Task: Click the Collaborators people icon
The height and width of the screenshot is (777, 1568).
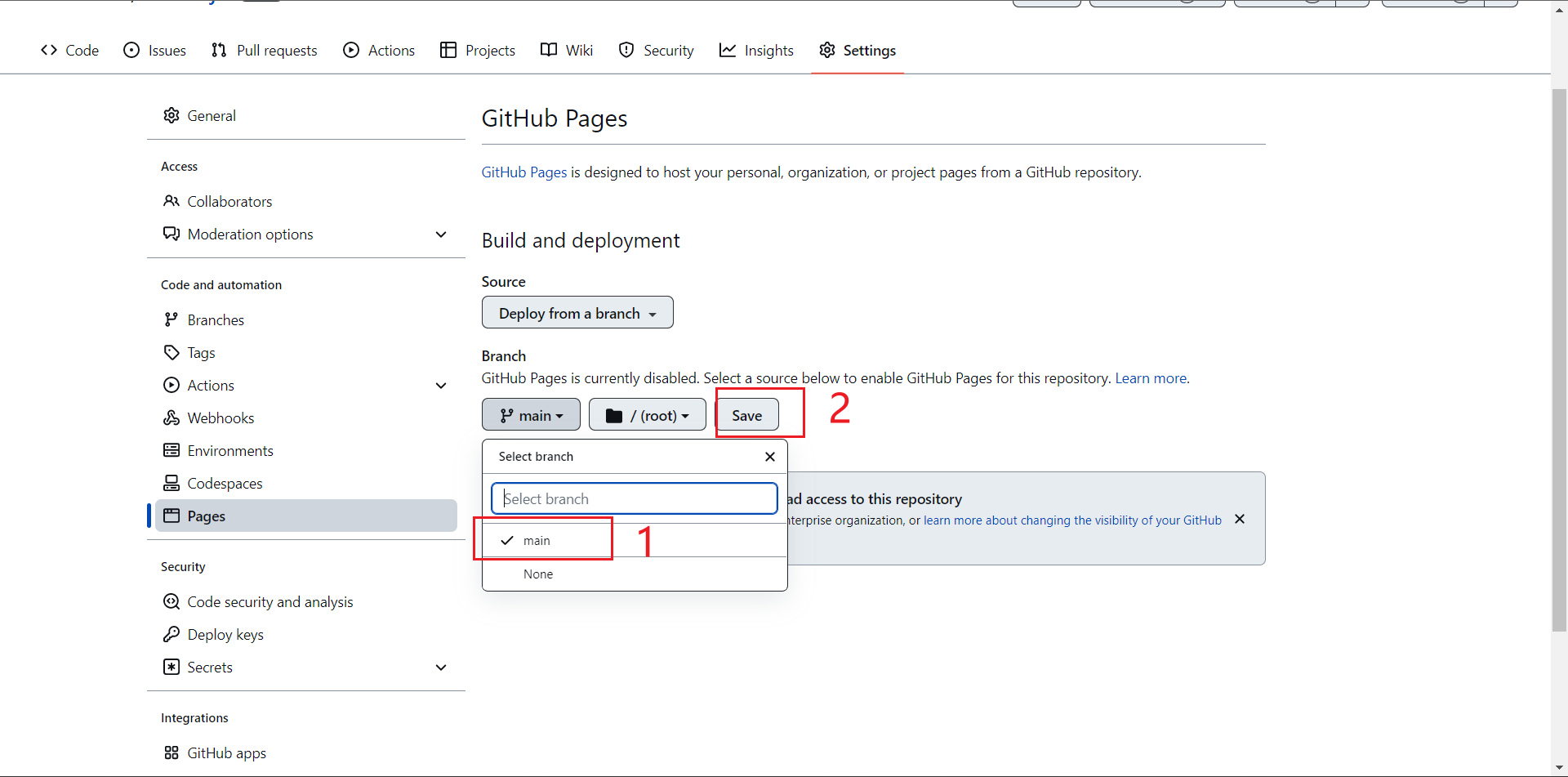Action: (171, 201)
